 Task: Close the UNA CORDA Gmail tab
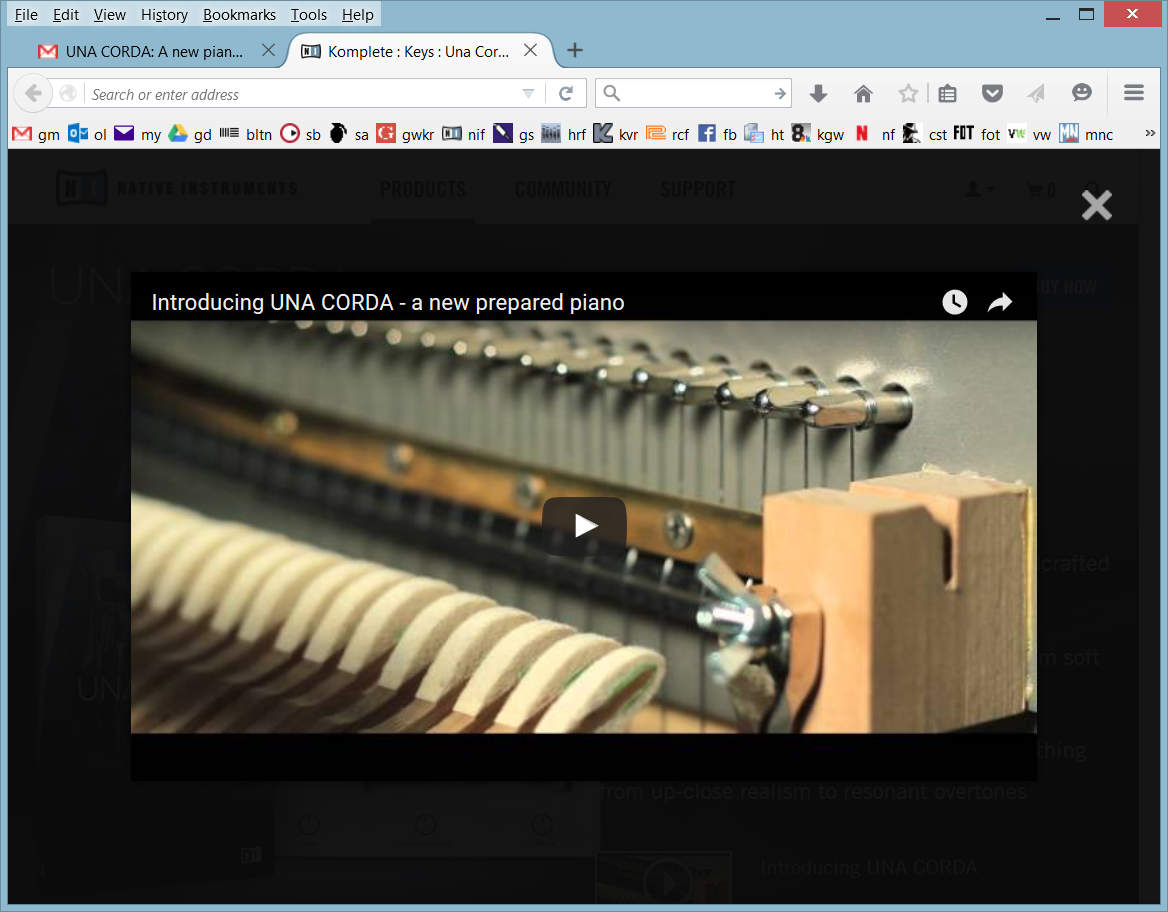coord(269,51)
